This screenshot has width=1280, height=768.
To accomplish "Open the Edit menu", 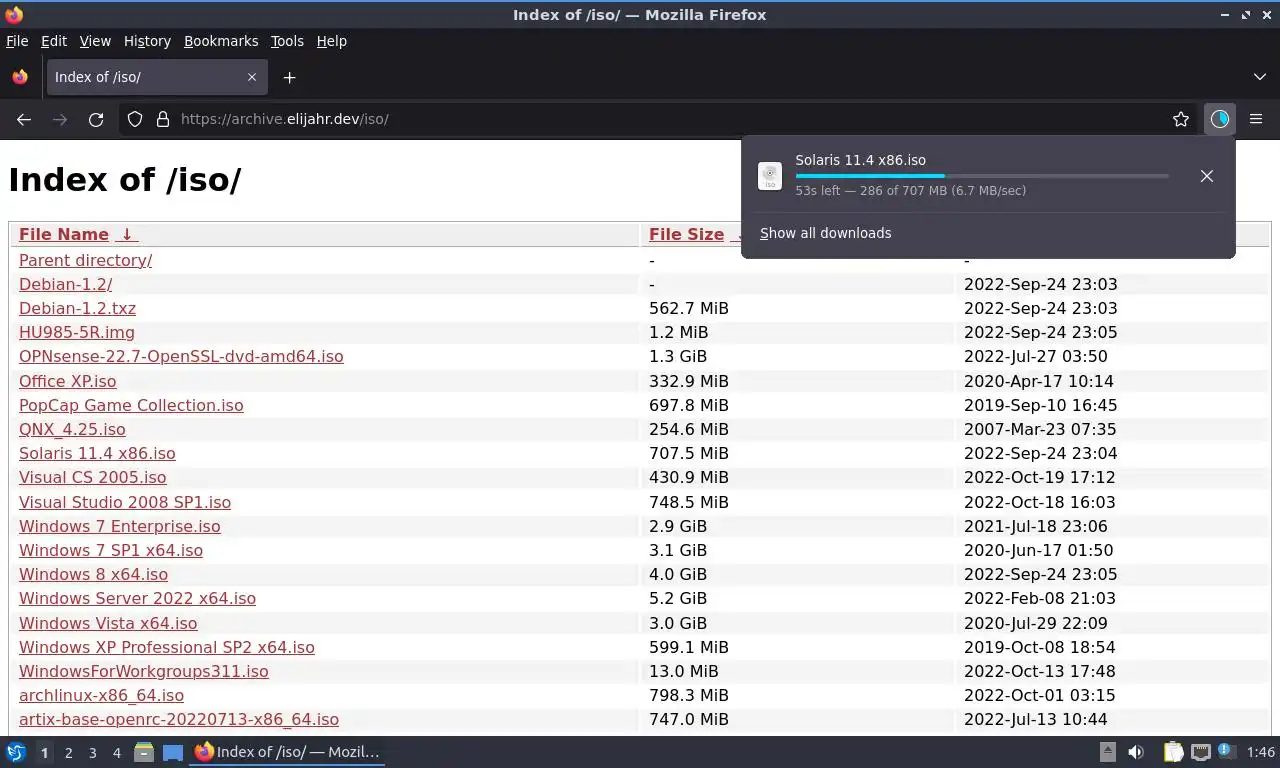I will coord(54,41).
